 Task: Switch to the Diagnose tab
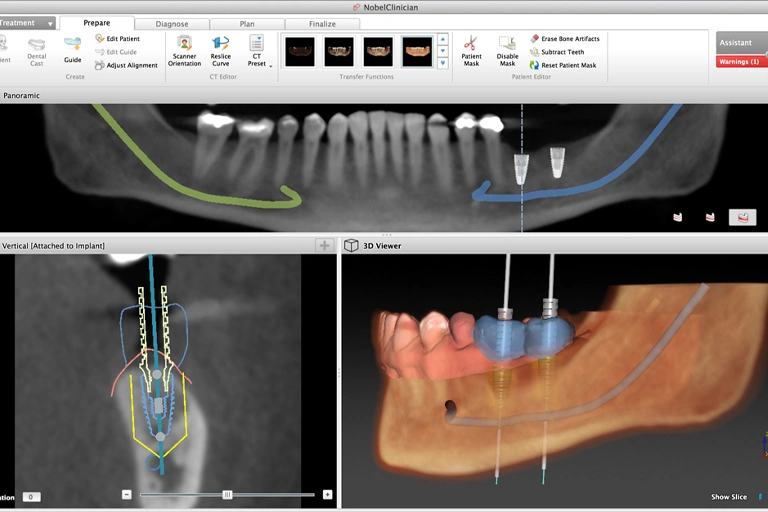(172, 23)
